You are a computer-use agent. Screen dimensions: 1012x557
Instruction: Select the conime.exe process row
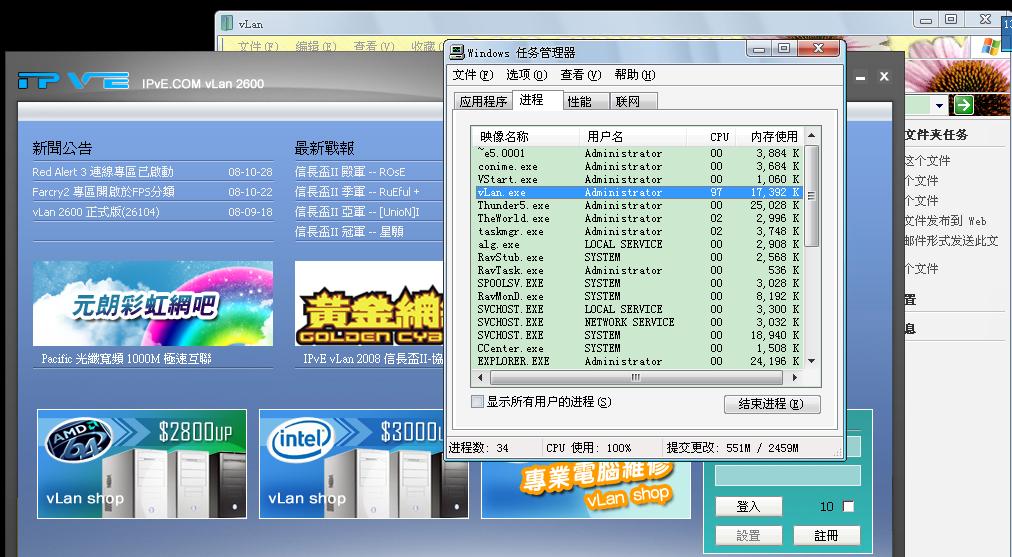point(638,167)
